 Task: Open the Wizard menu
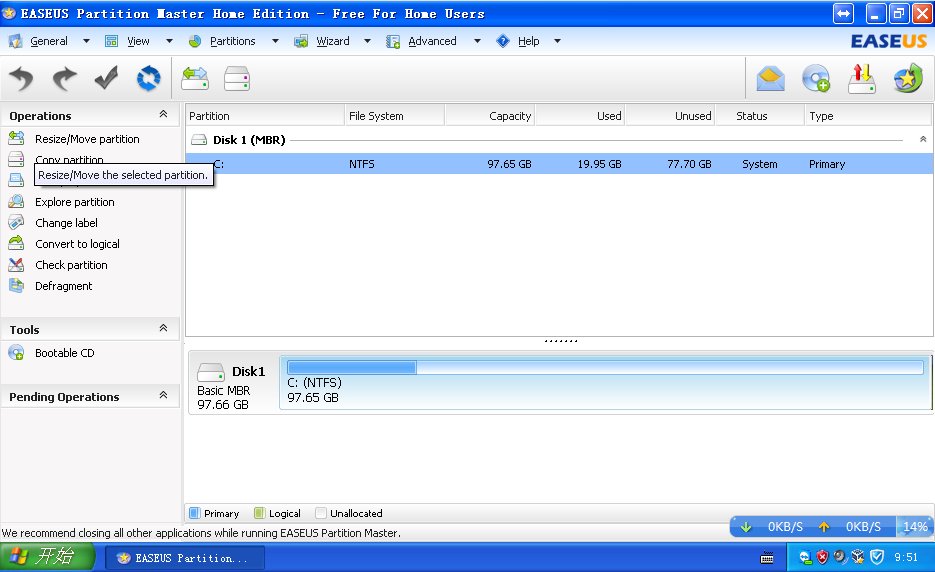point(333,41)
